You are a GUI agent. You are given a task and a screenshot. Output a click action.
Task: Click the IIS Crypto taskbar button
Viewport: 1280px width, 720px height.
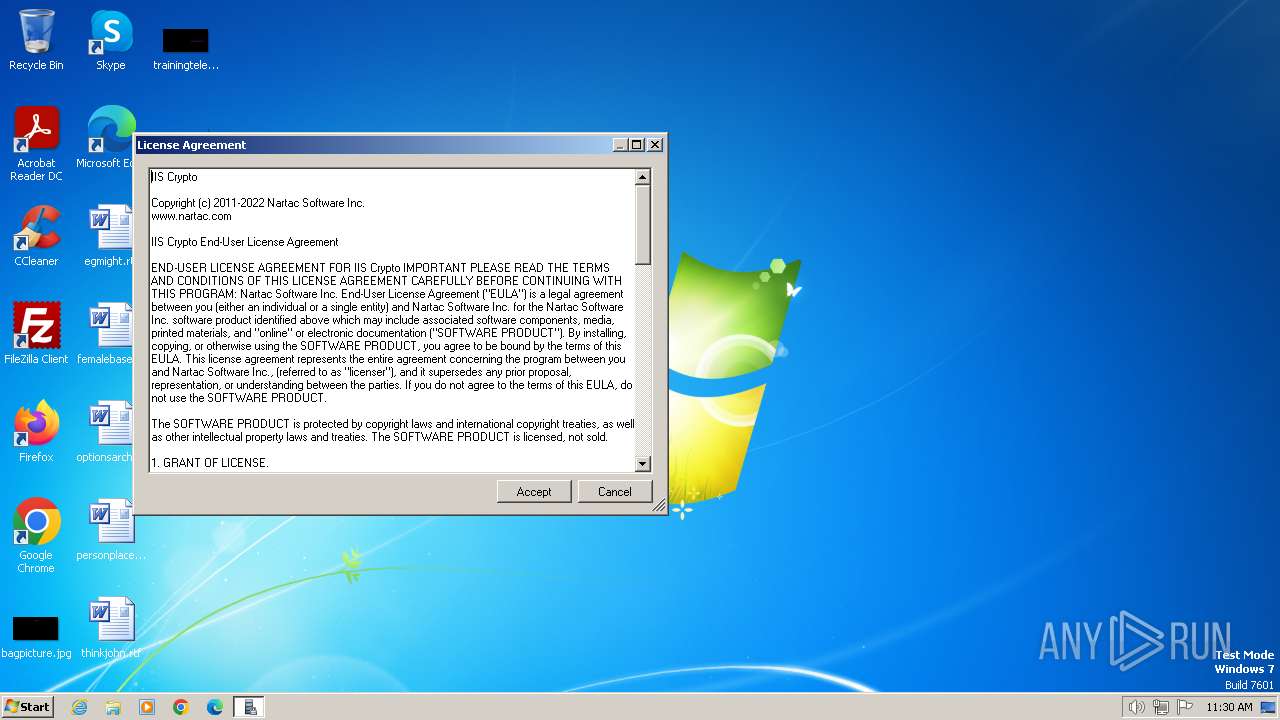[249, 707]
